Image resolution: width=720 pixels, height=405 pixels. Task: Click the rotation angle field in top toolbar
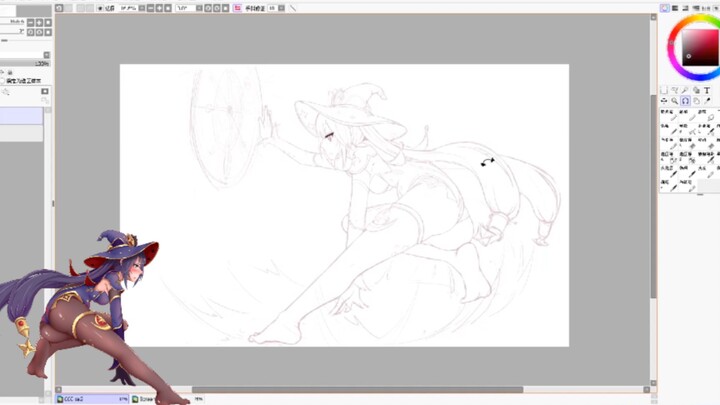[186, 8]
